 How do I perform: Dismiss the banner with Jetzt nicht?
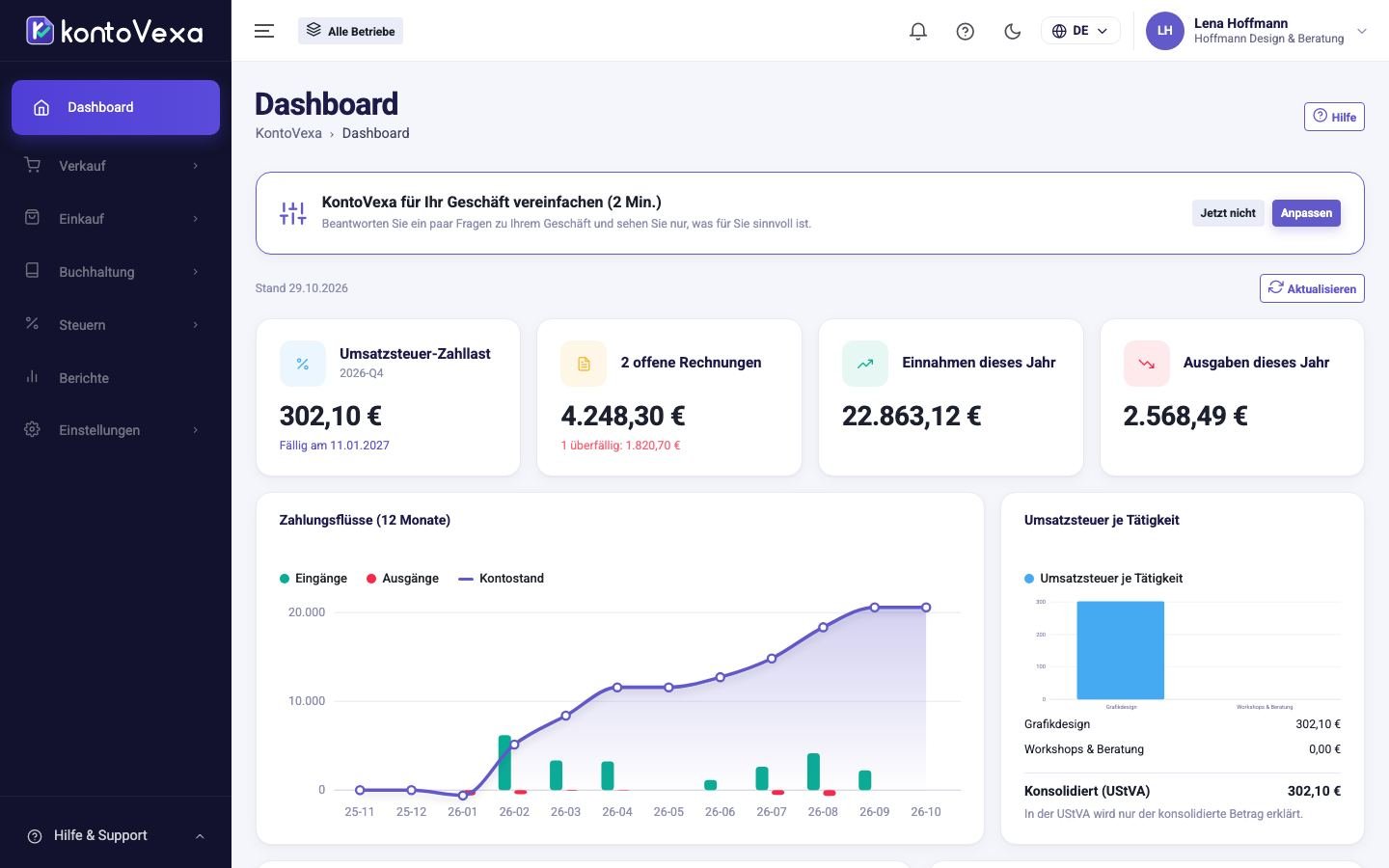click(x=1228, y=213)
